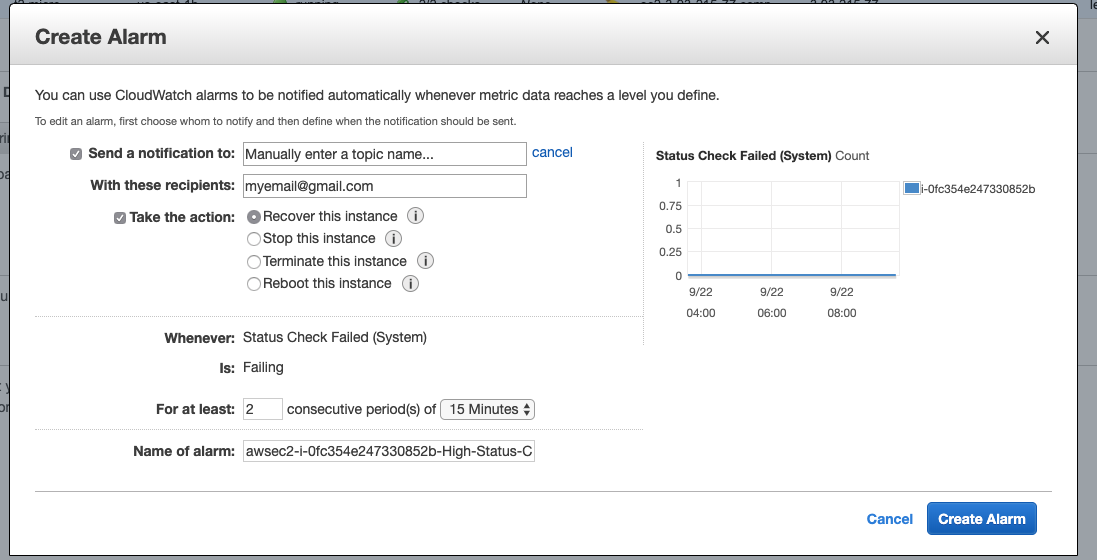This screenshot has height=560, width=1097.
Task: Close the Create Alarm dialog with X
Action: coord(1042,38)
